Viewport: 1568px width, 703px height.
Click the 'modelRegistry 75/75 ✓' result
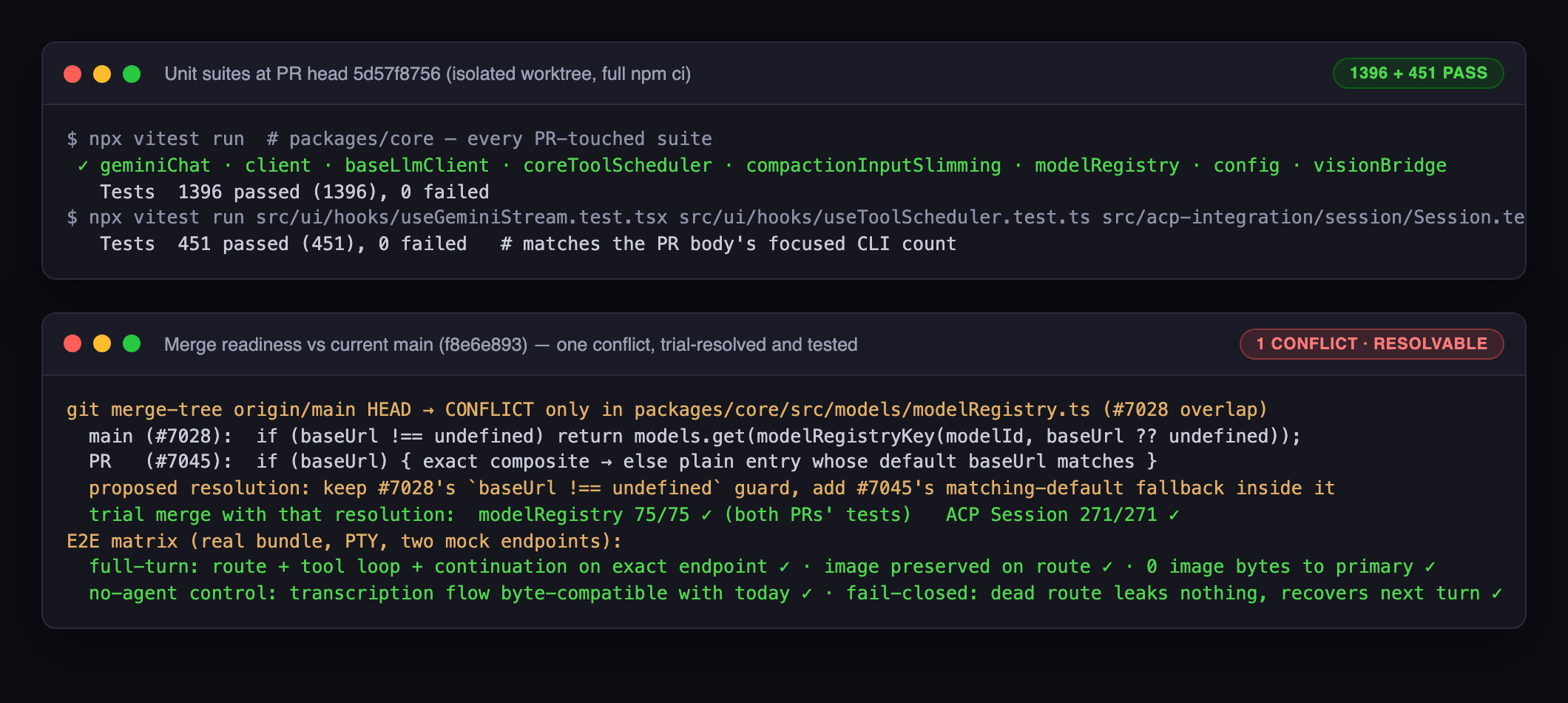(595, 515)
